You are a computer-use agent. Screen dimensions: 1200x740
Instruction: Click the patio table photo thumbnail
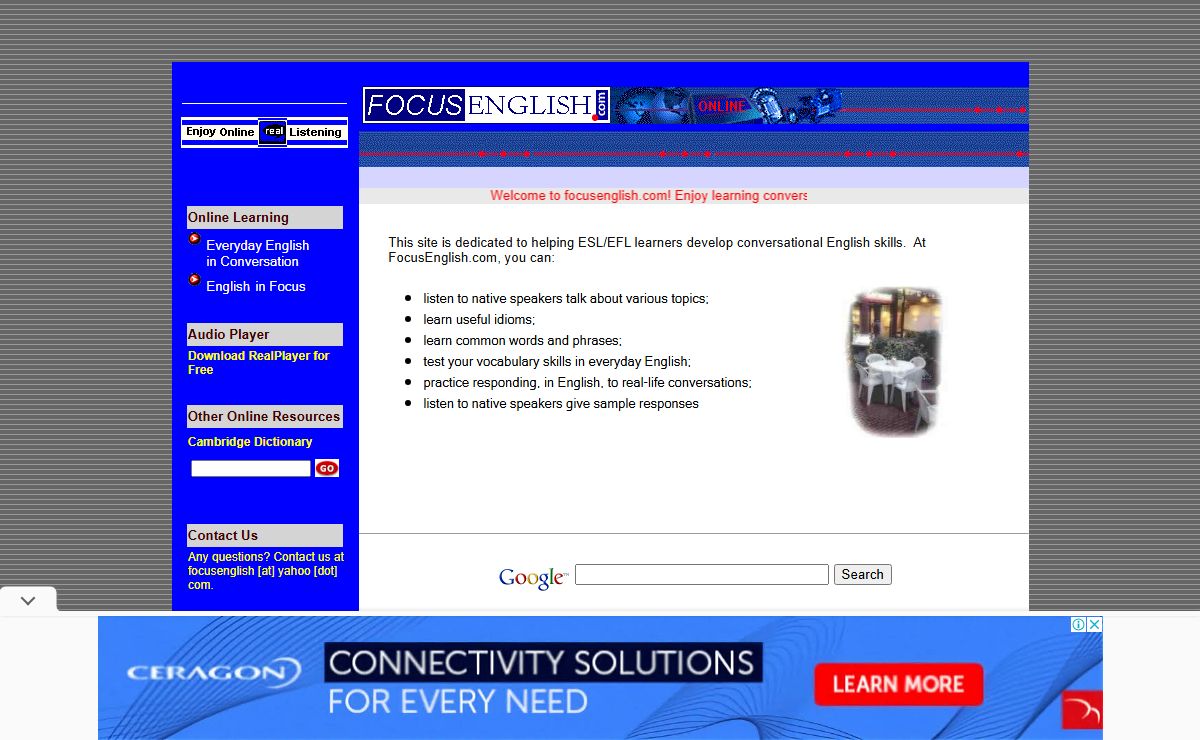click(x=894, y=362)
